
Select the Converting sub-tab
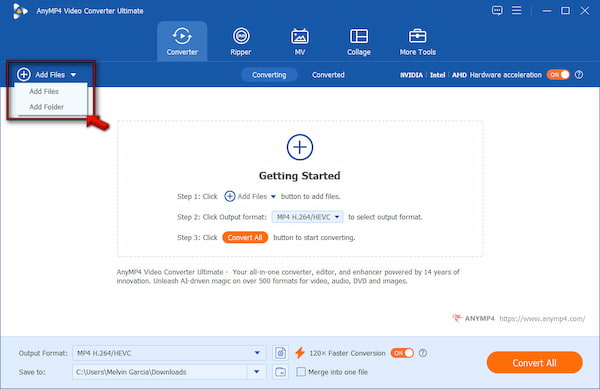point(269,75)
